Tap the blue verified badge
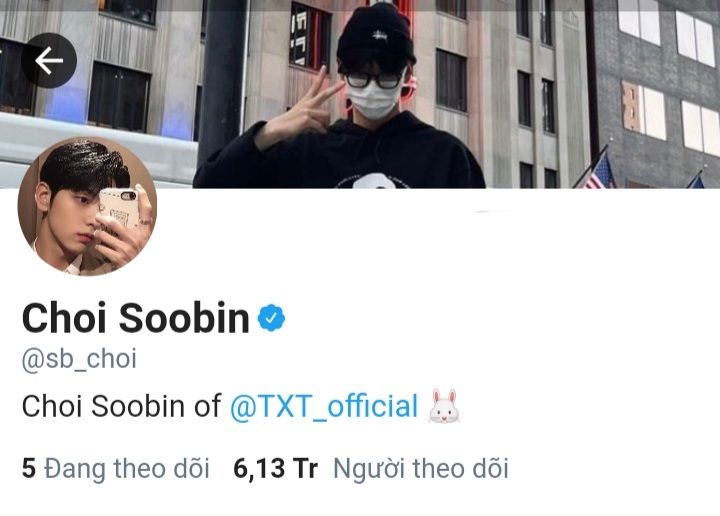 [x=271, y=318]
